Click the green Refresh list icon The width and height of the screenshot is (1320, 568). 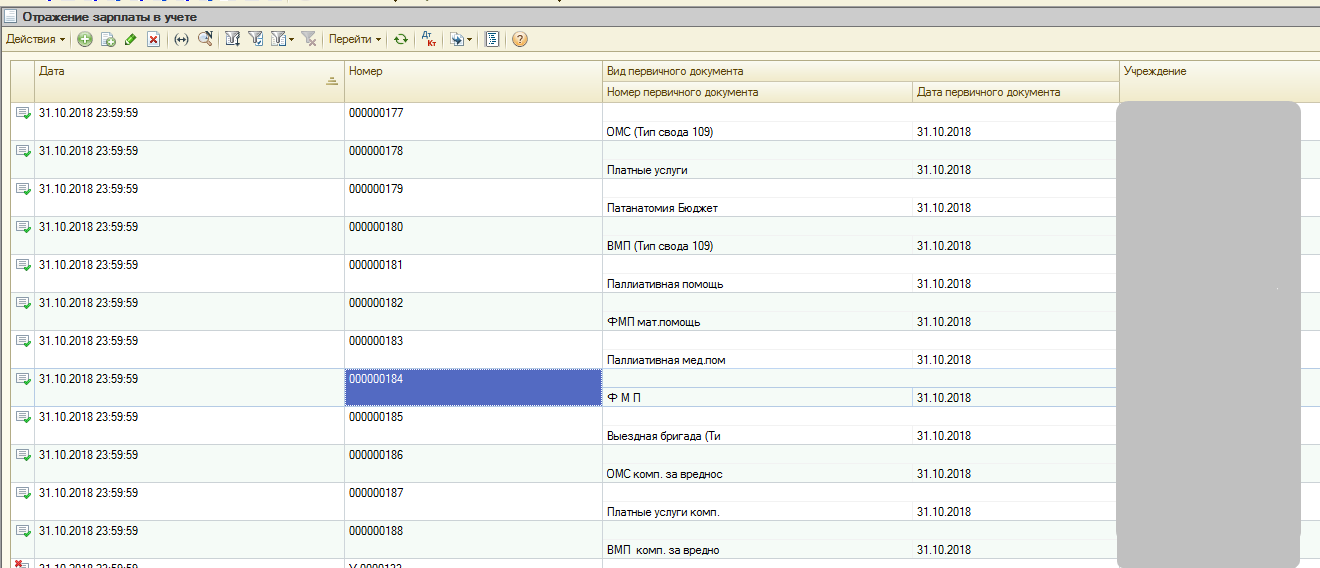click(x=401, y=39)
